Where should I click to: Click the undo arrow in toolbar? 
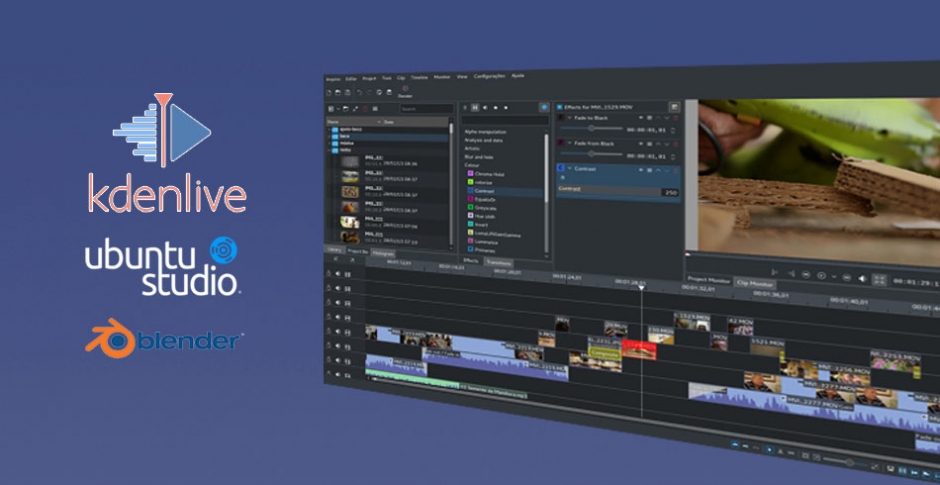pyautogui.click(x=360, y=92)
